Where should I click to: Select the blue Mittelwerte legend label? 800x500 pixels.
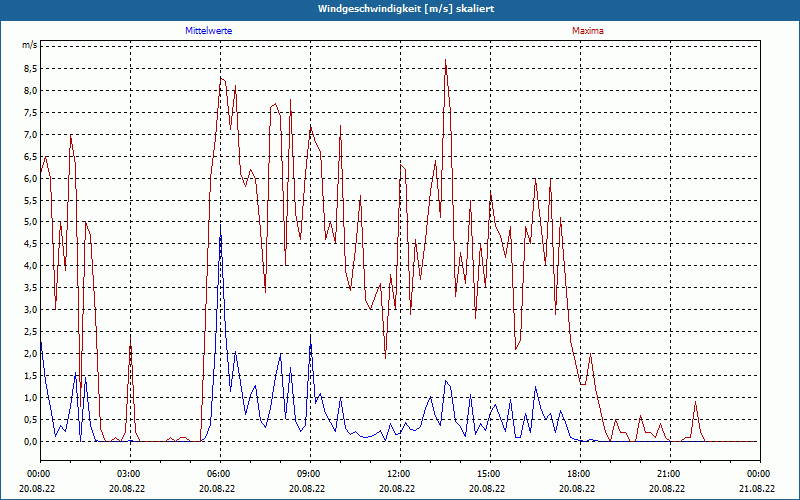209,31
